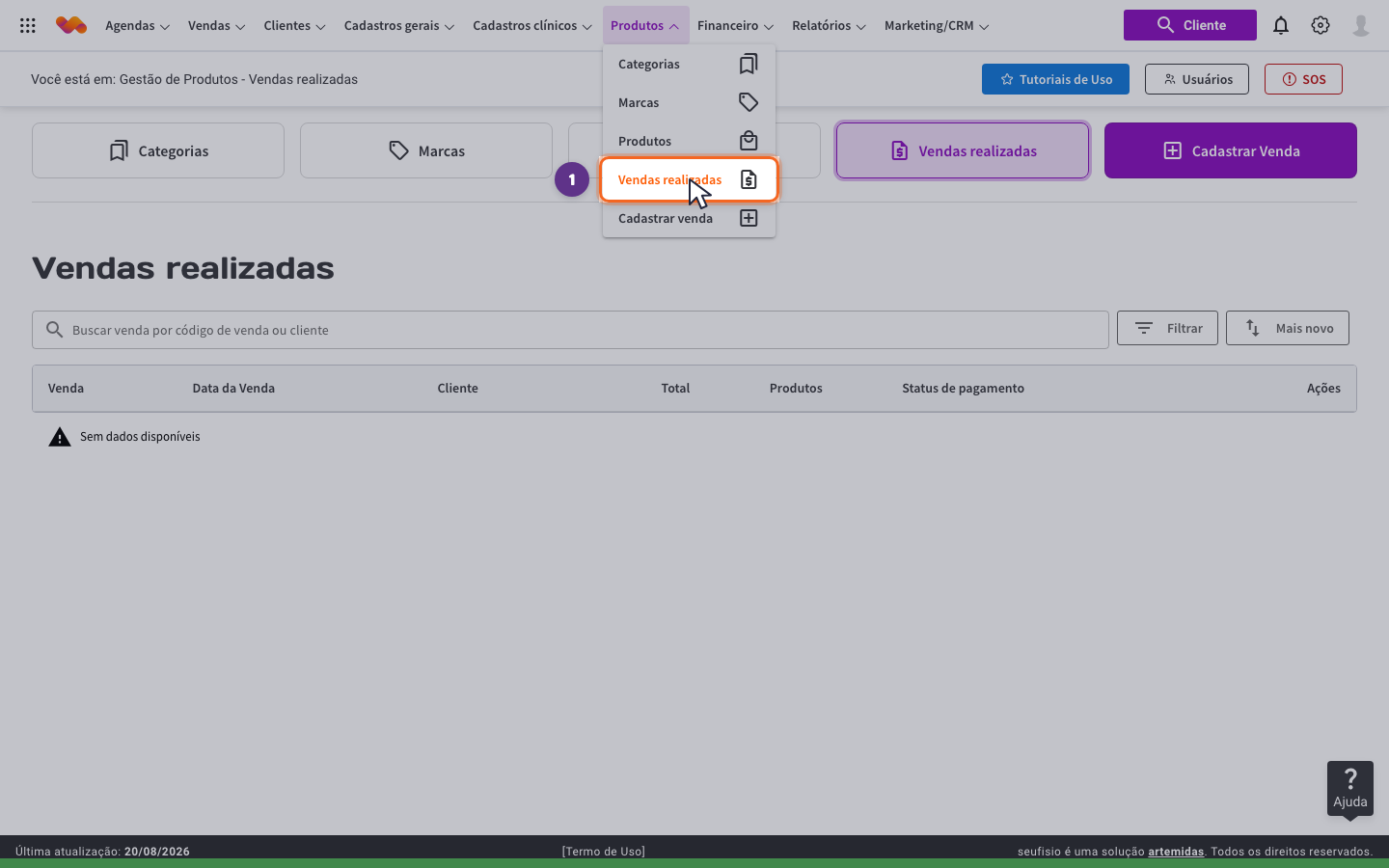Focus the sale search input field
Image resolution: width=1389 pixels, height=868 pixels.
click(570, 330)
